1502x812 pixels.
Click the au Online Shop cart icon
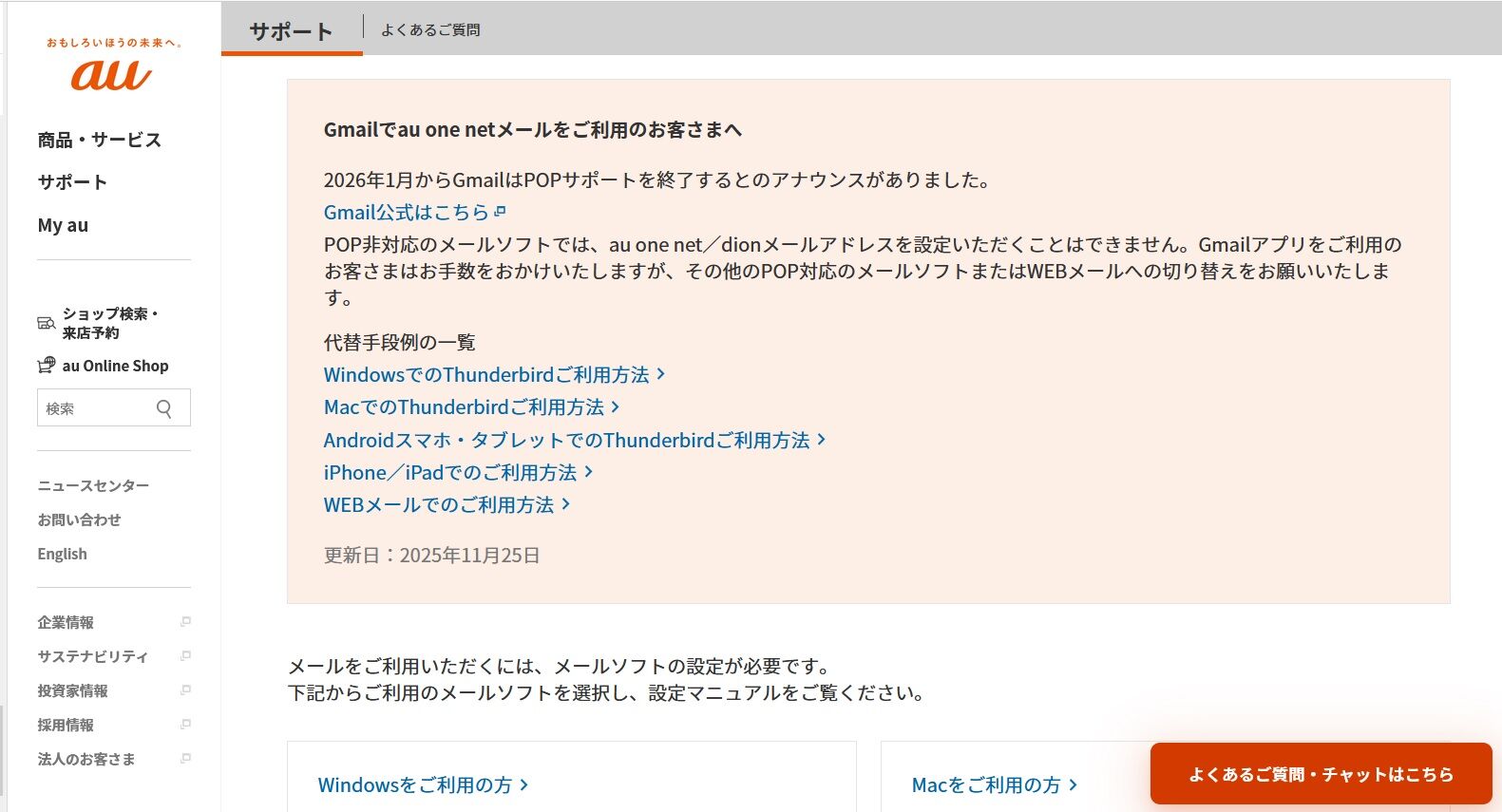tap(46, 365)
